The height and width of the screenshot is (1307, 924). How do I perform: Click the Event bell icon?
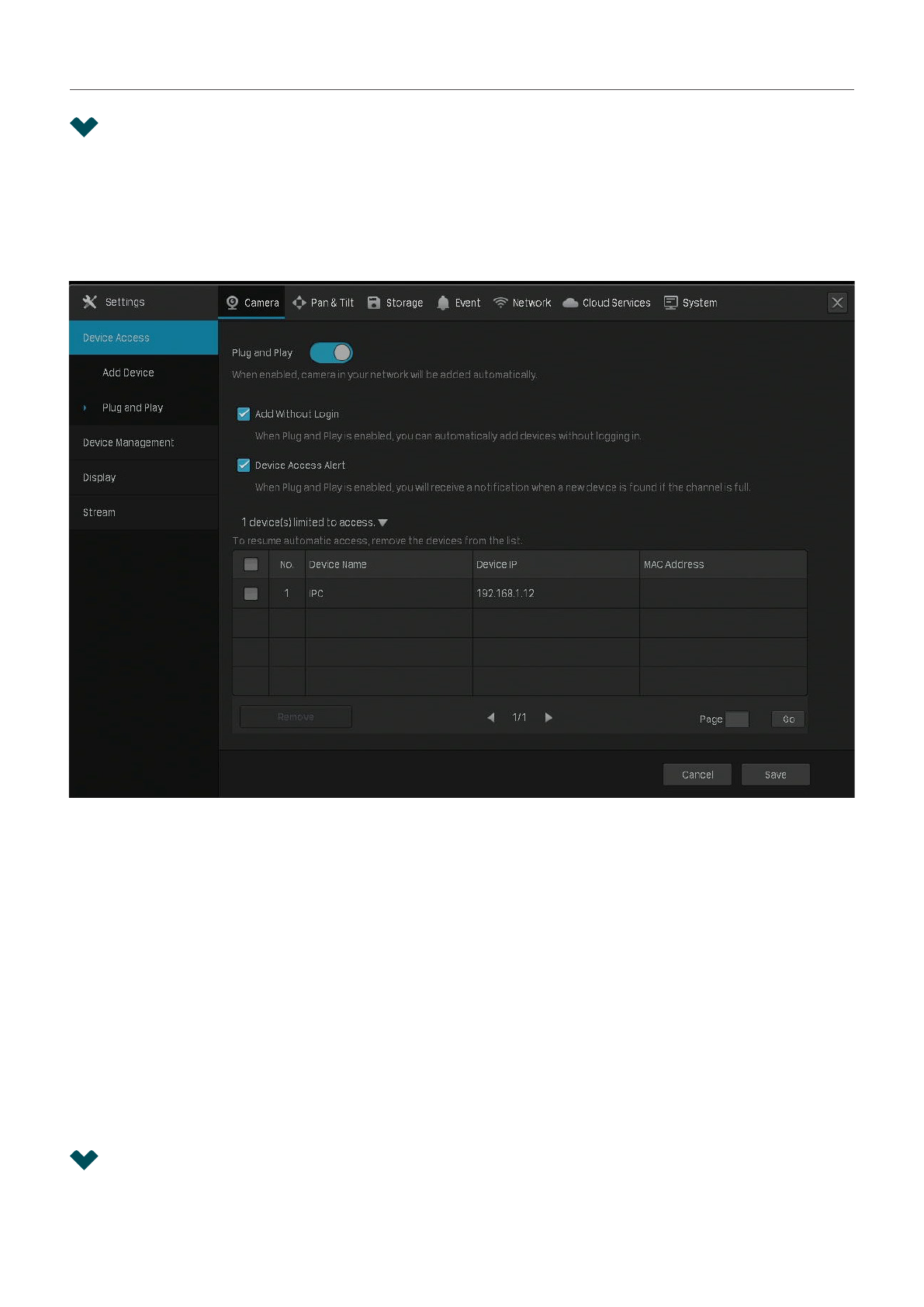tap(443, 303)
